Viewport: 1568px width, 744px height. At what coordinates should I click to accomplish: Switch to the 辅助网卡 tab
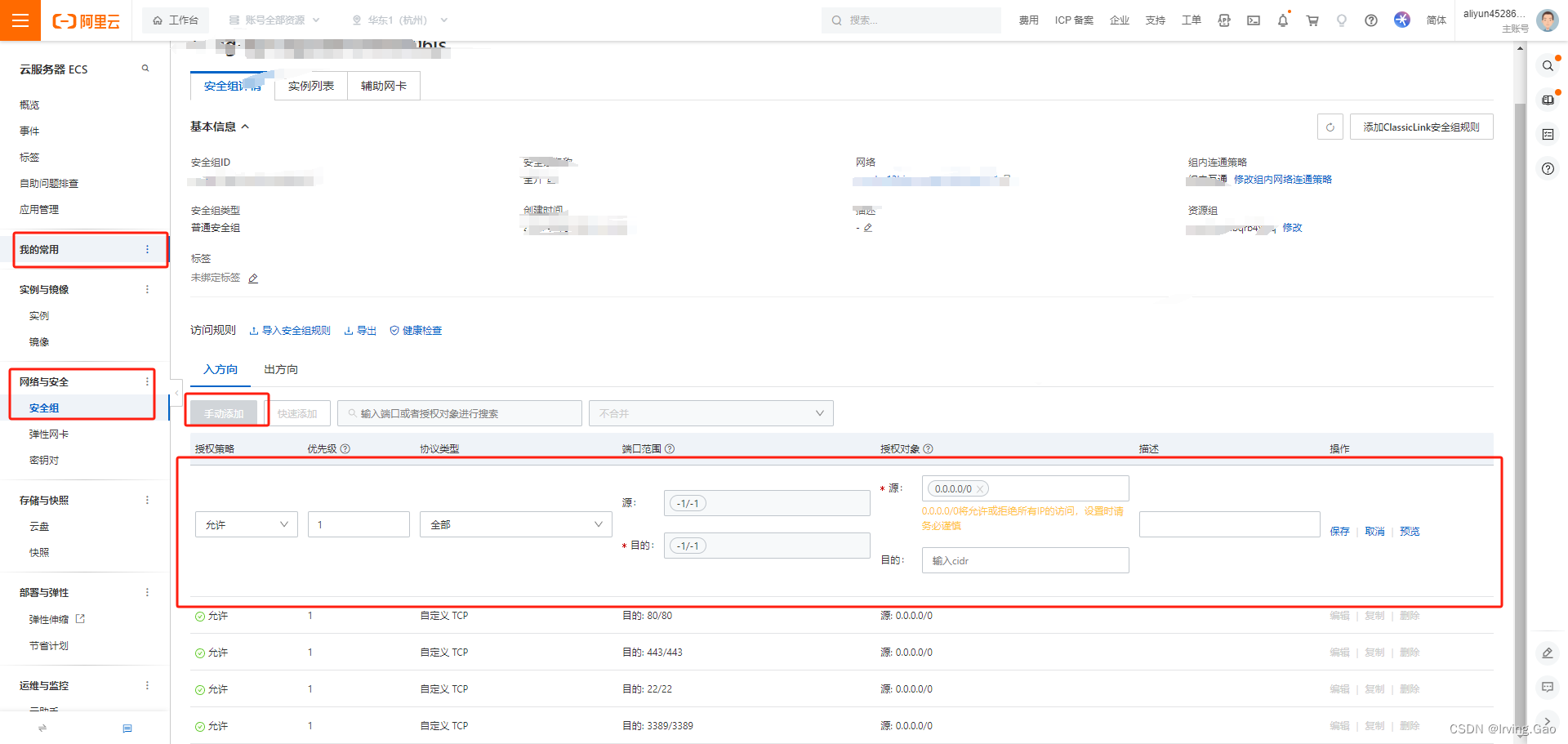click(384, 86)
